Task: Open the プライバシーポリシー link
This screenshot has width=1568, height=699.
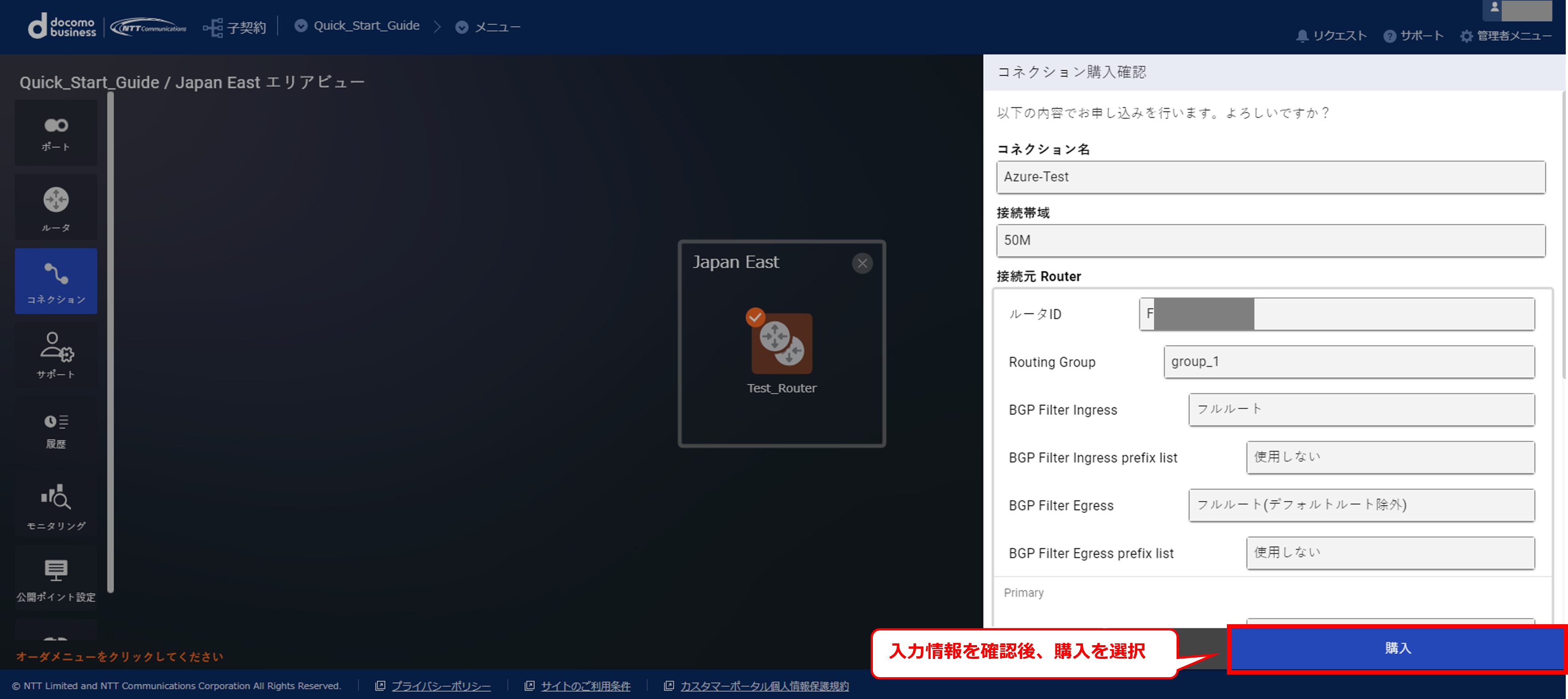Action: click(x=441, y=686)
